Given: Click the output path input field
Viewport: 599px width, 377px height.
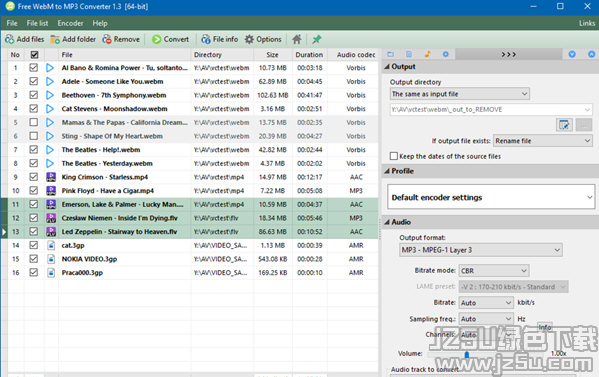Looking at the screenshot, I should pyautogui.click(x=491, y=110).
